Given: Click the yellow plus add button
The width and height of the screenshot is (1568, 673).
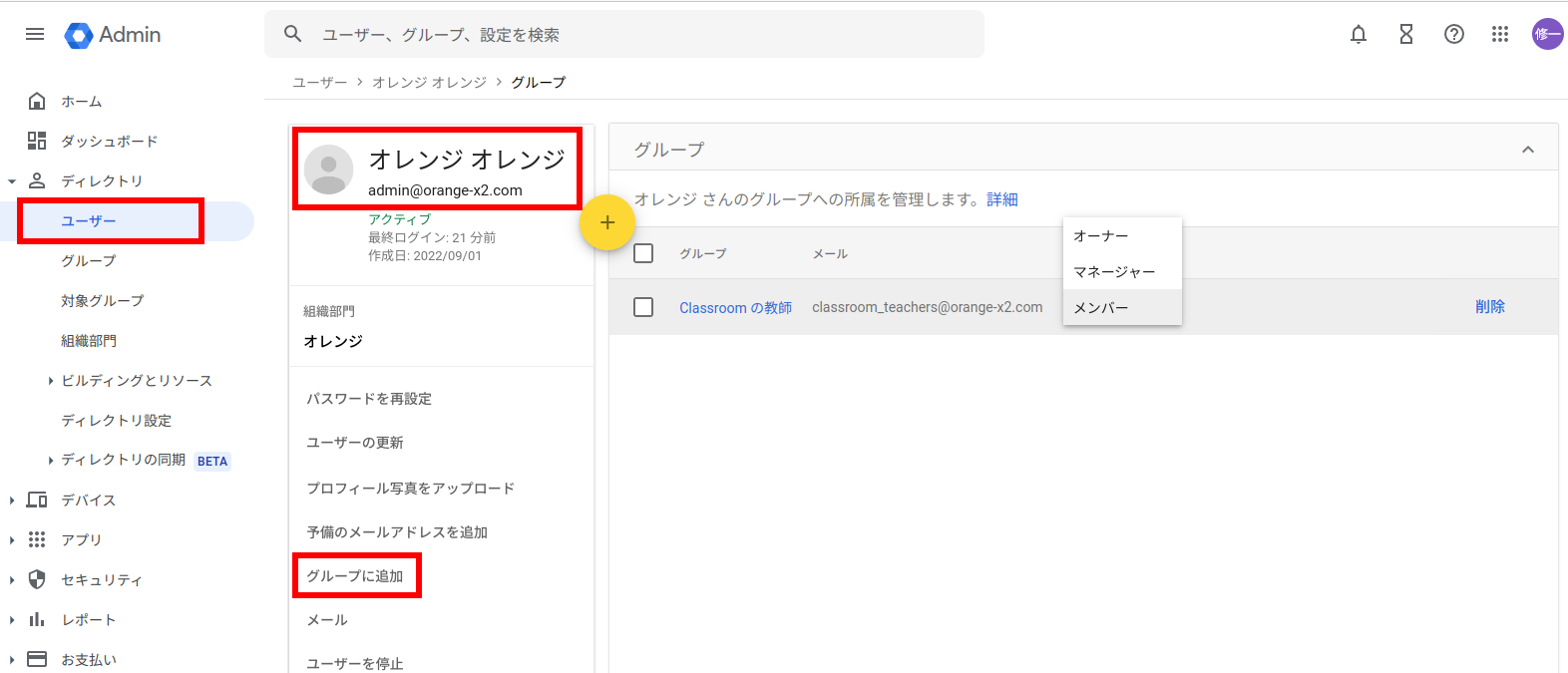Looking at the screenshot, I should point(607,222).
